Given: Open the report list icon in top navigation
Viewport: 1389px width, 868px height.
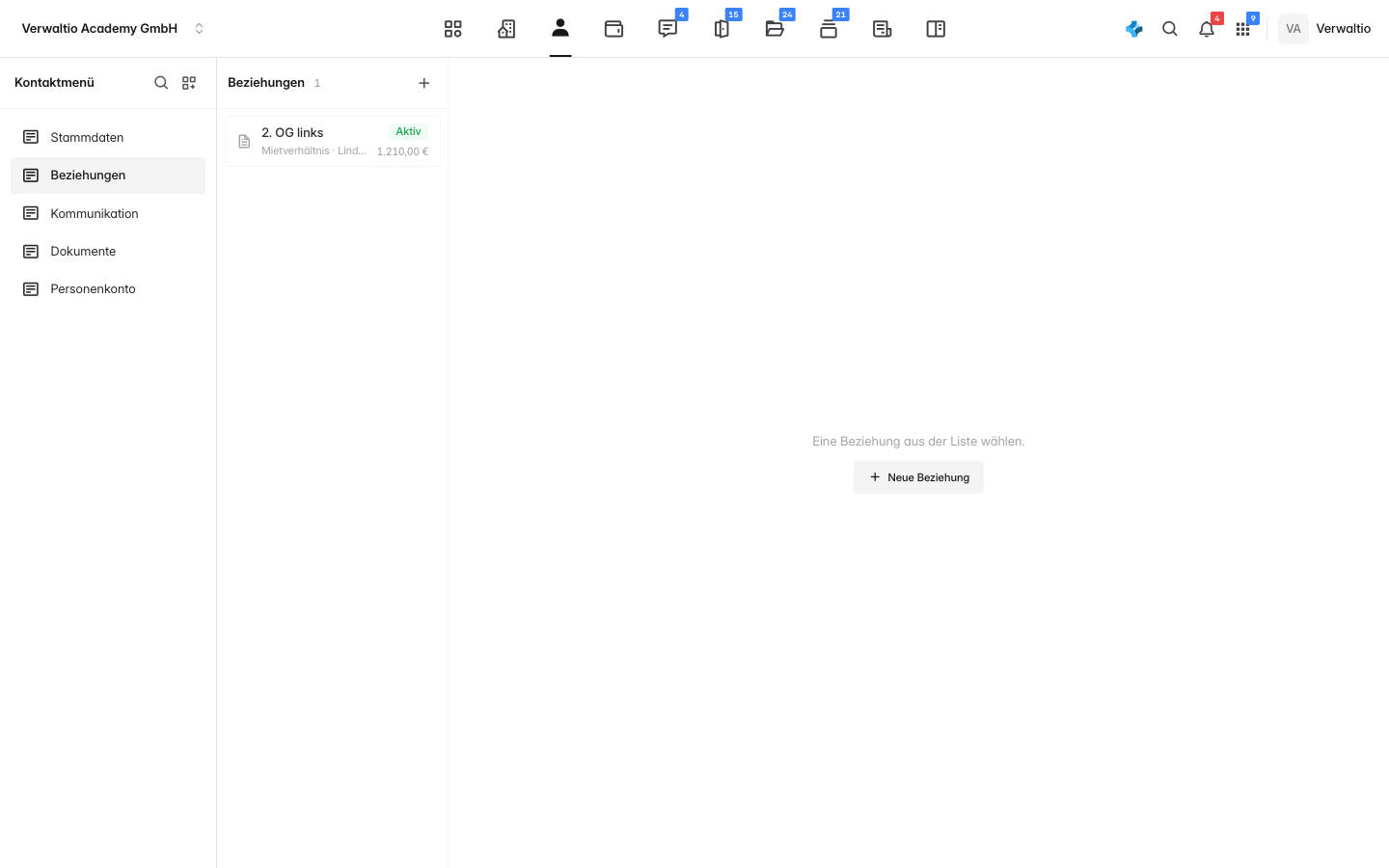Looking at the screenshot, I should [882, 29].
